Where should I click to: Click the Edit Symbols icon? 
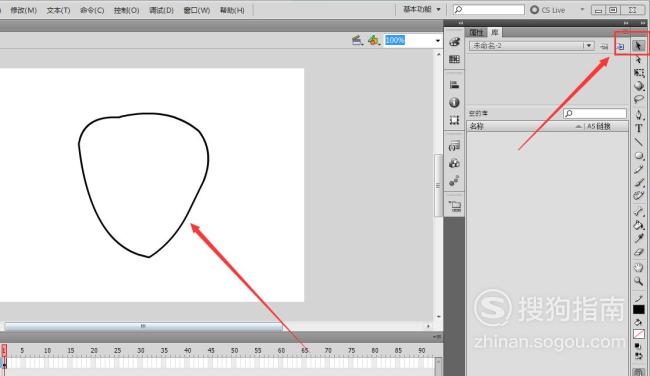[x=374, y=40]
